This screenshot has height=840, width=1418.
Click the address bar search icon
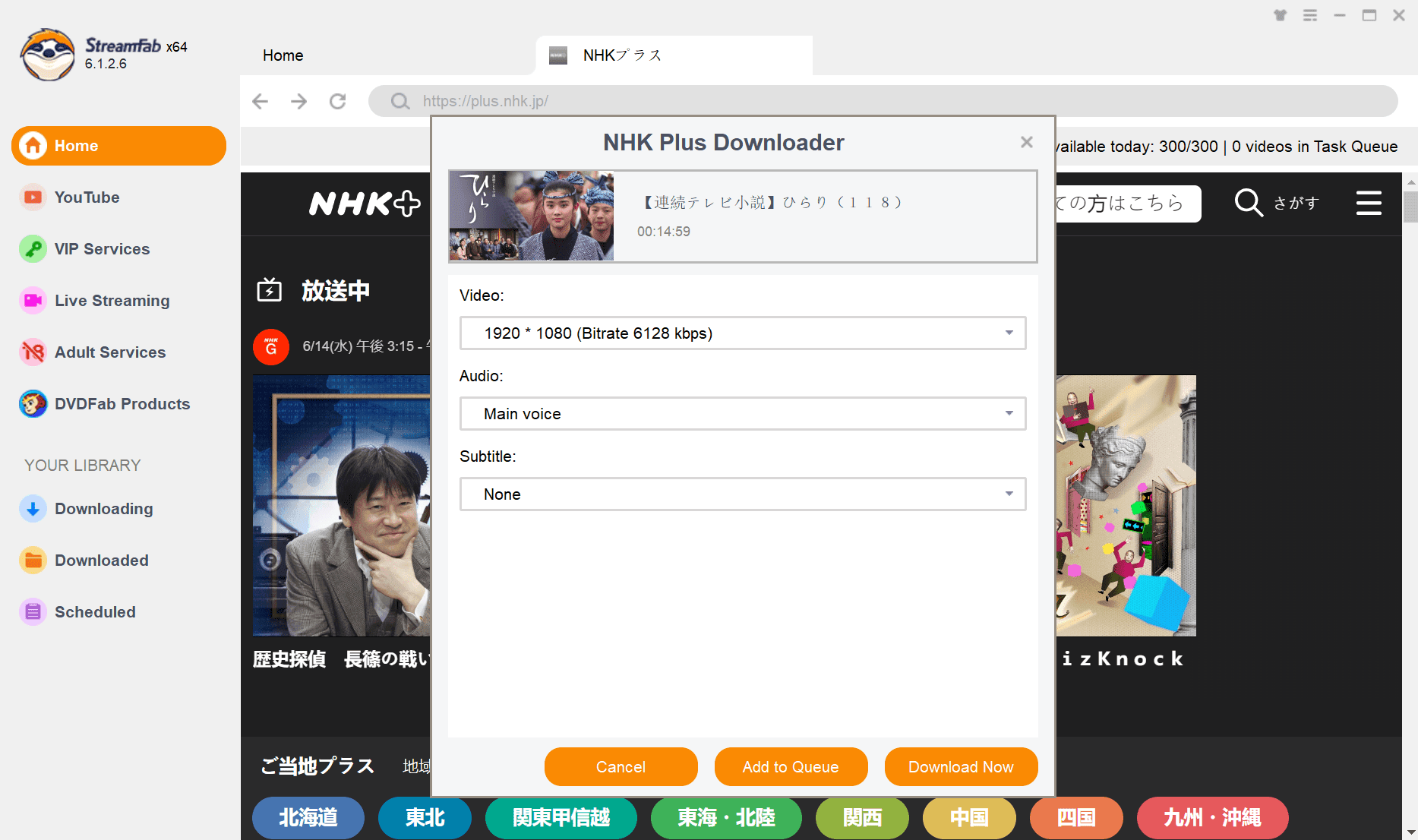[x=400, y=101]
